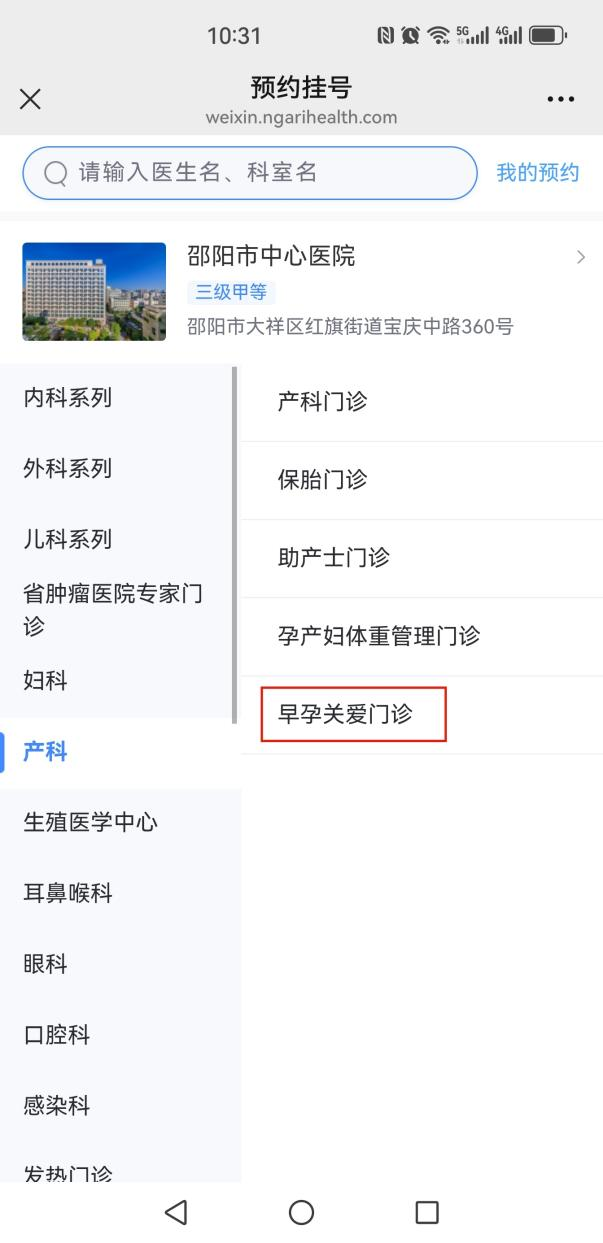603x1243 pixels.
Task: Choose 生殖医学中心 in sidebar
Action: click(90, 823)
